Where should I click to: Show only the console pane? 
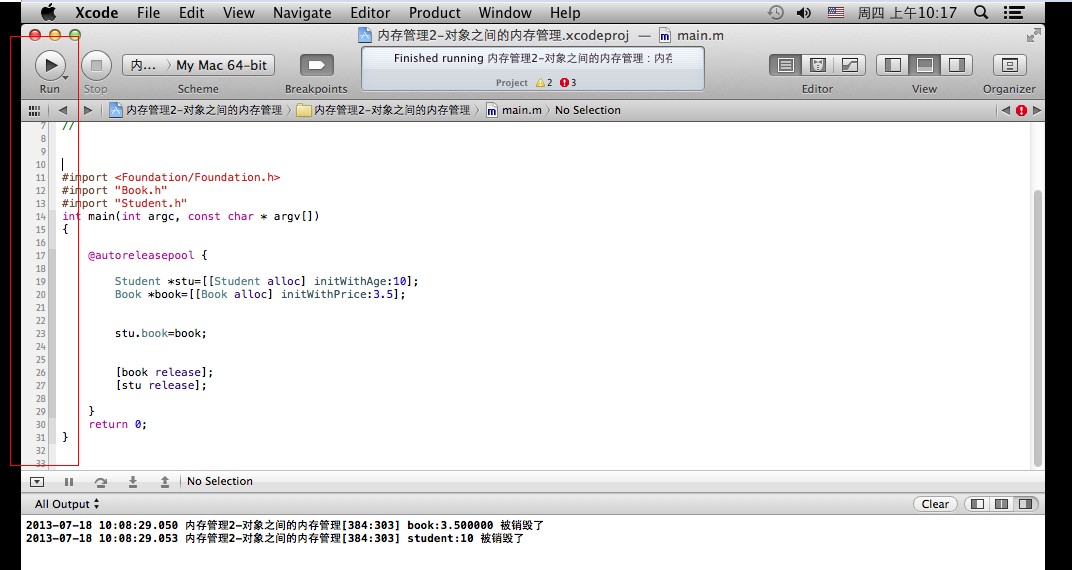point(1026,504)
